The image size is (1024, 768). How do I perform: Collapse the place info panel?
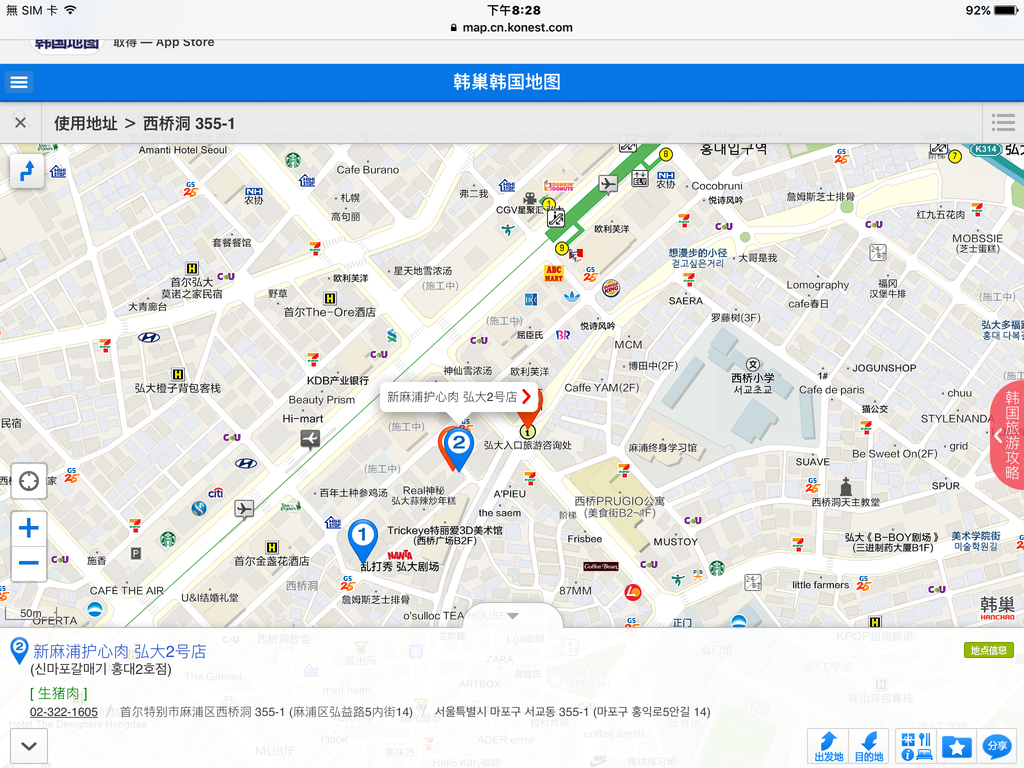[29, 746]
